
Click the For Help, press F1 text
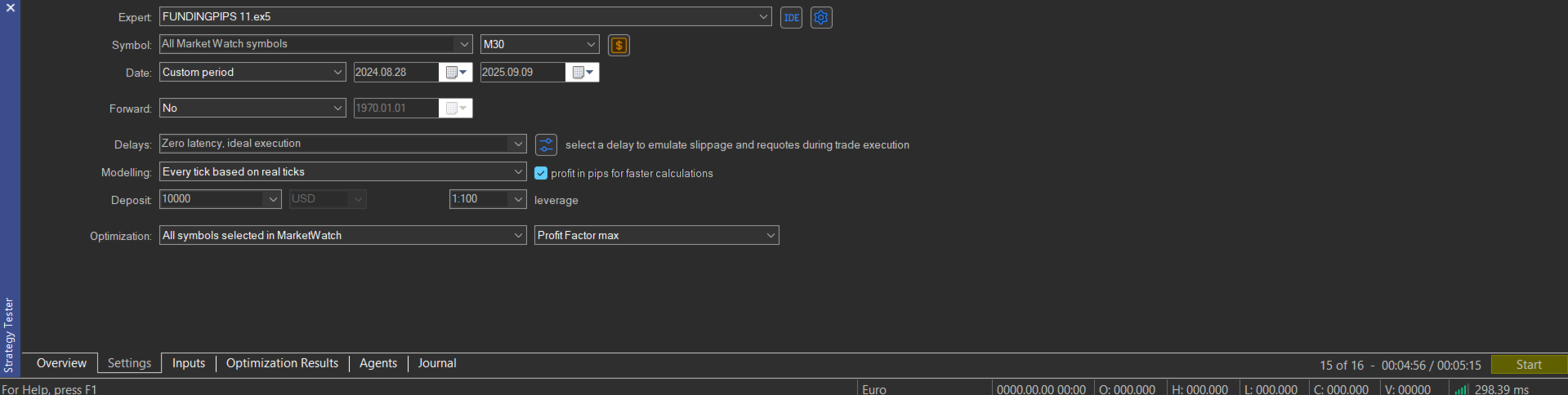49,390
